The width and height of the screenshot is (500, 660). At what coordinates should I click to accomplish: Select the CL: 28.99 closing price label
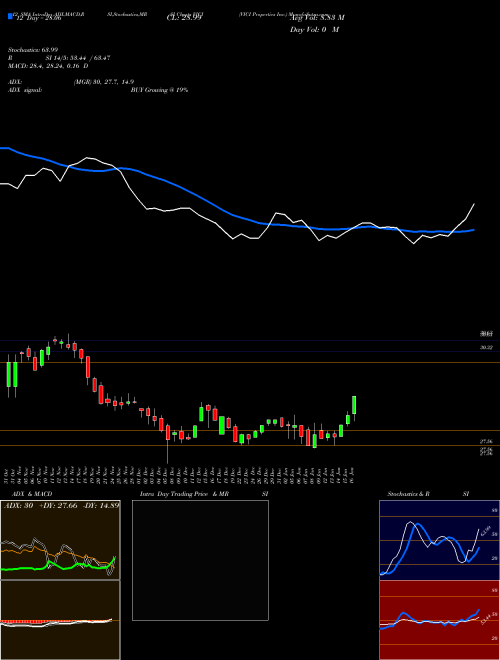click(x=184, y=18)
